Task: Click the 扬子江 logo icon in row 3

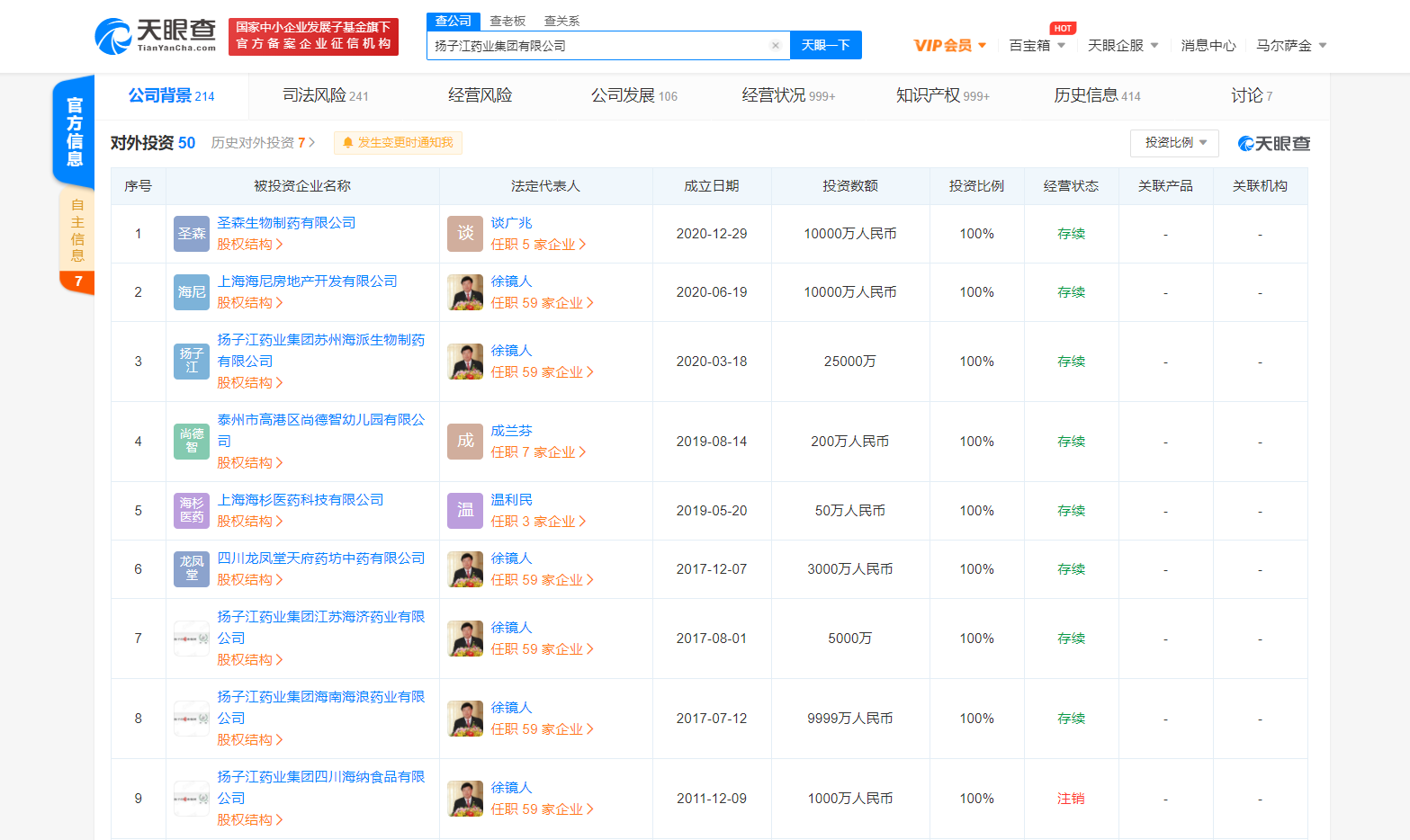Action: coord(192,362)
